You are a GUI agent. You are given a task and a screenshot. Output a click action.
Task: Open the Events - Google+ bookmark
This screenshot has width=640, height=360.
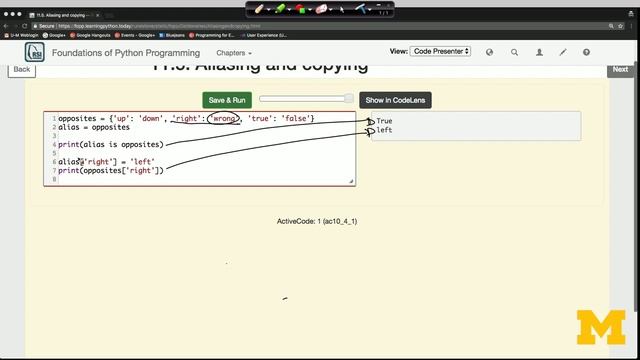(135, 35)
